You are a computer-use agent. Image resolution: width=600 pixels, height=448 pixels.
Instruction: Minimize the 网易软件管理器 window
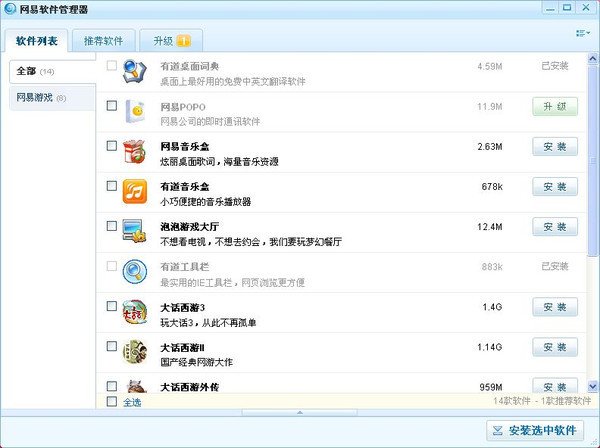click(x=550, y=8)
